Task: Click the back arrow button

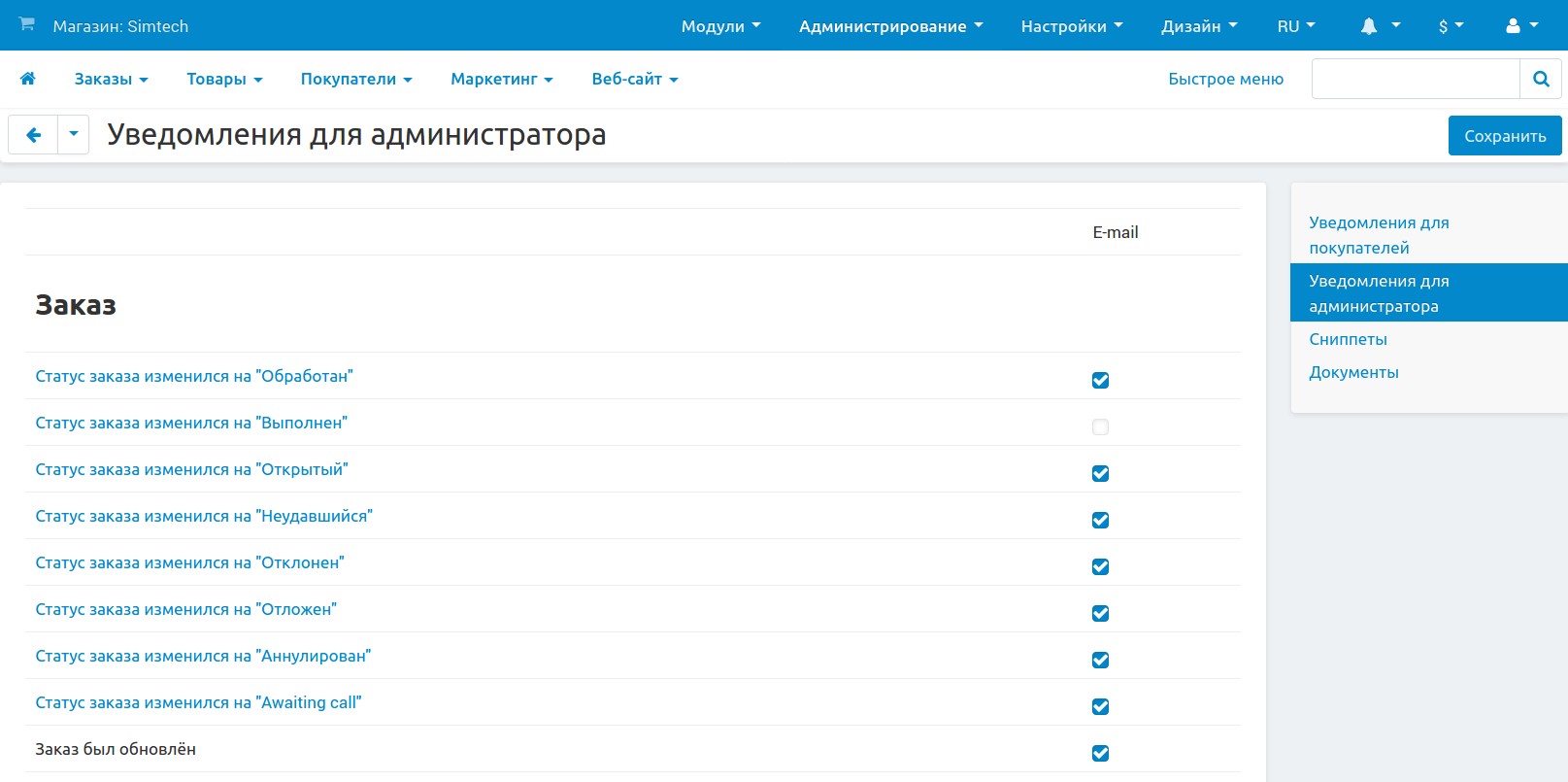Action: tap(33, 135)
